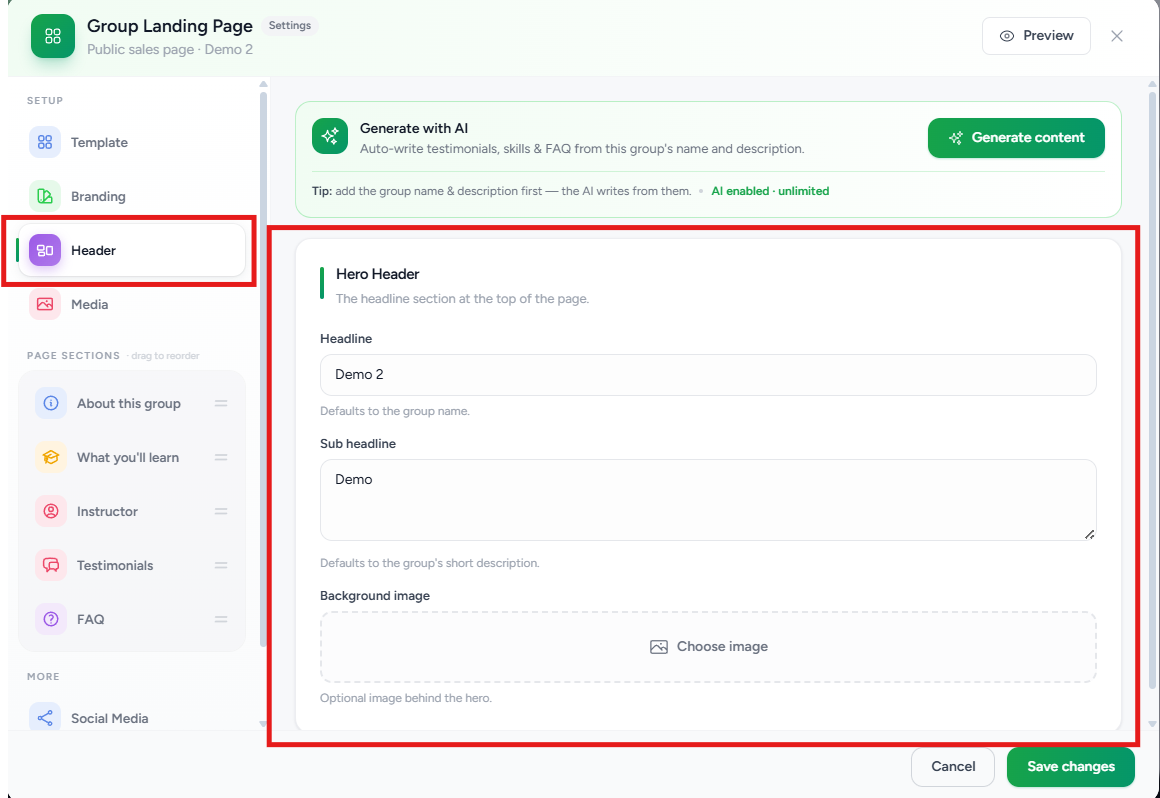Open the Social Media section
1160x798 pixels.
point(132,717)
